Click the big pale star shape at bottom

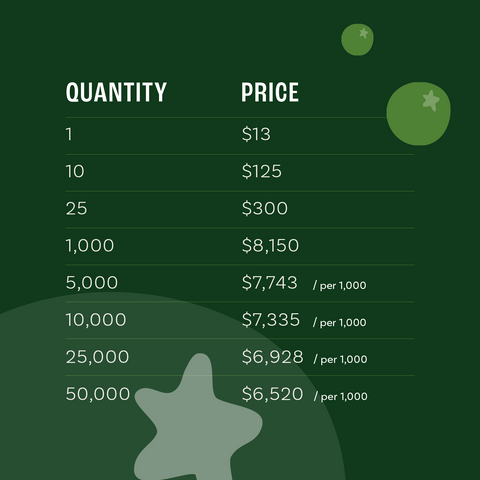coord(198,417)
